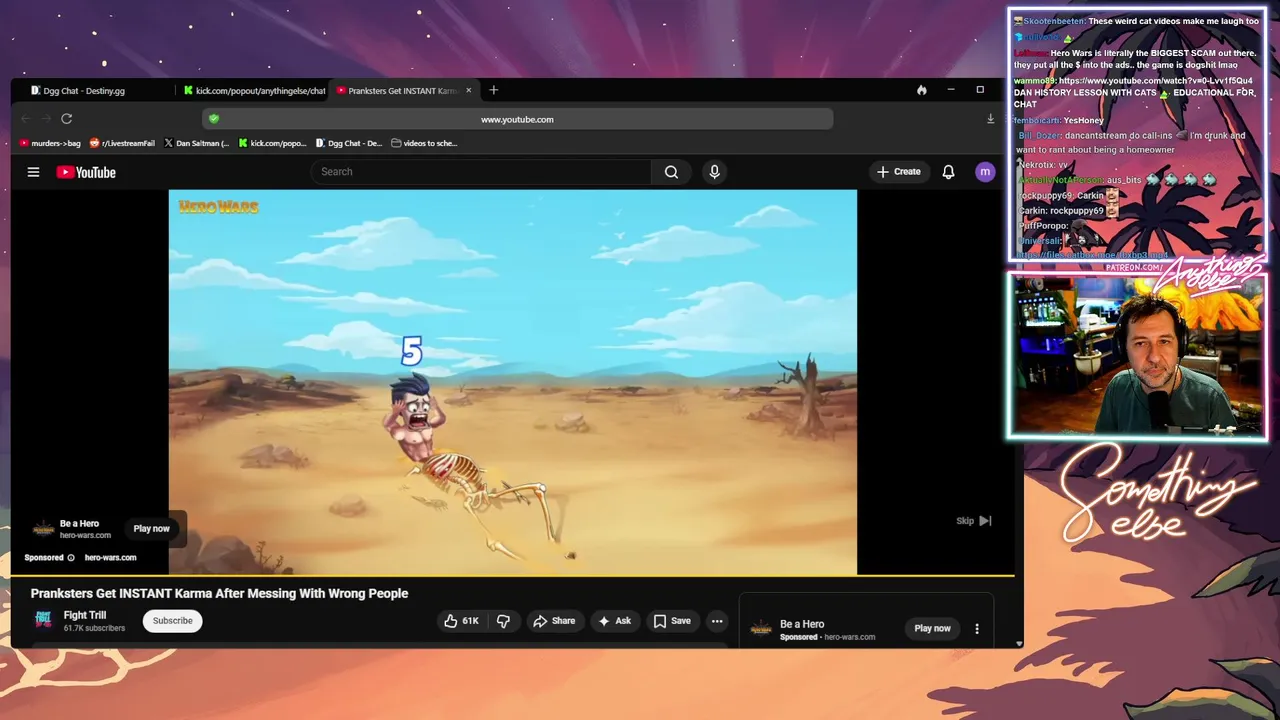Click Play now in the sponsored card below

click(x=932, y=629)
